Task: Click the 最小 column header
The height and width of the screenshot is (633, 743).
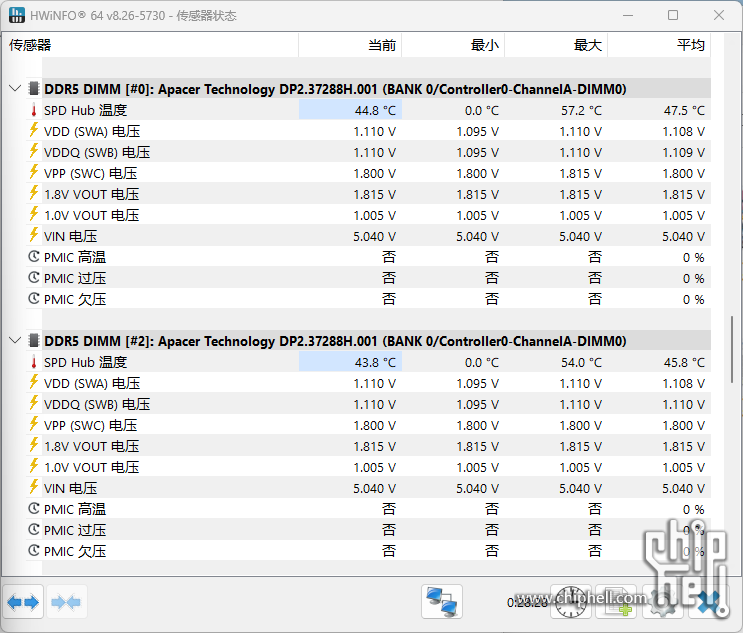Action: click(453, 45)
